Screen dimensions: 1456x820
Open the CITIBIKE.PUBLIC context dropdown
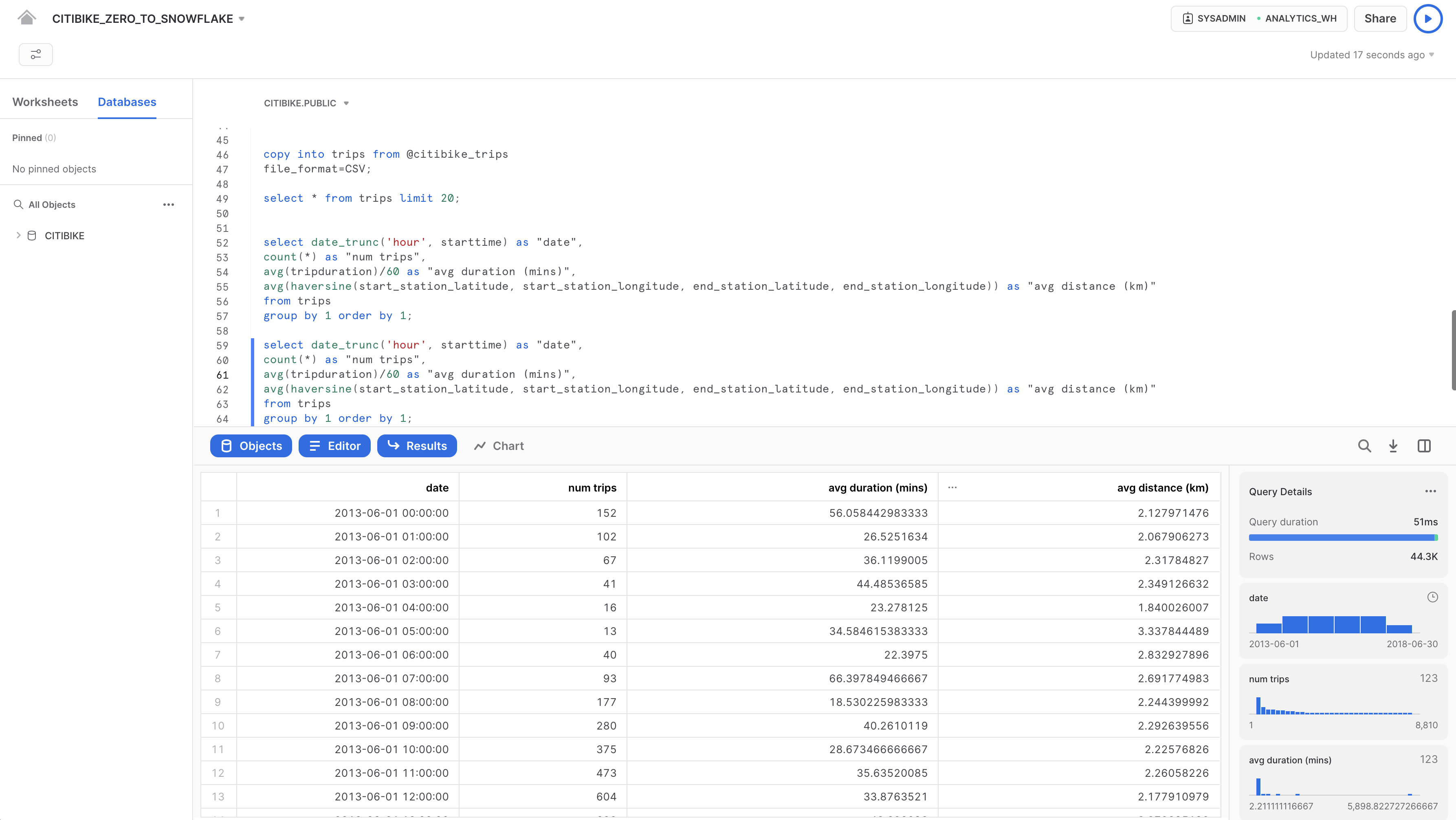pyautogui.click(x=306, y=103)
